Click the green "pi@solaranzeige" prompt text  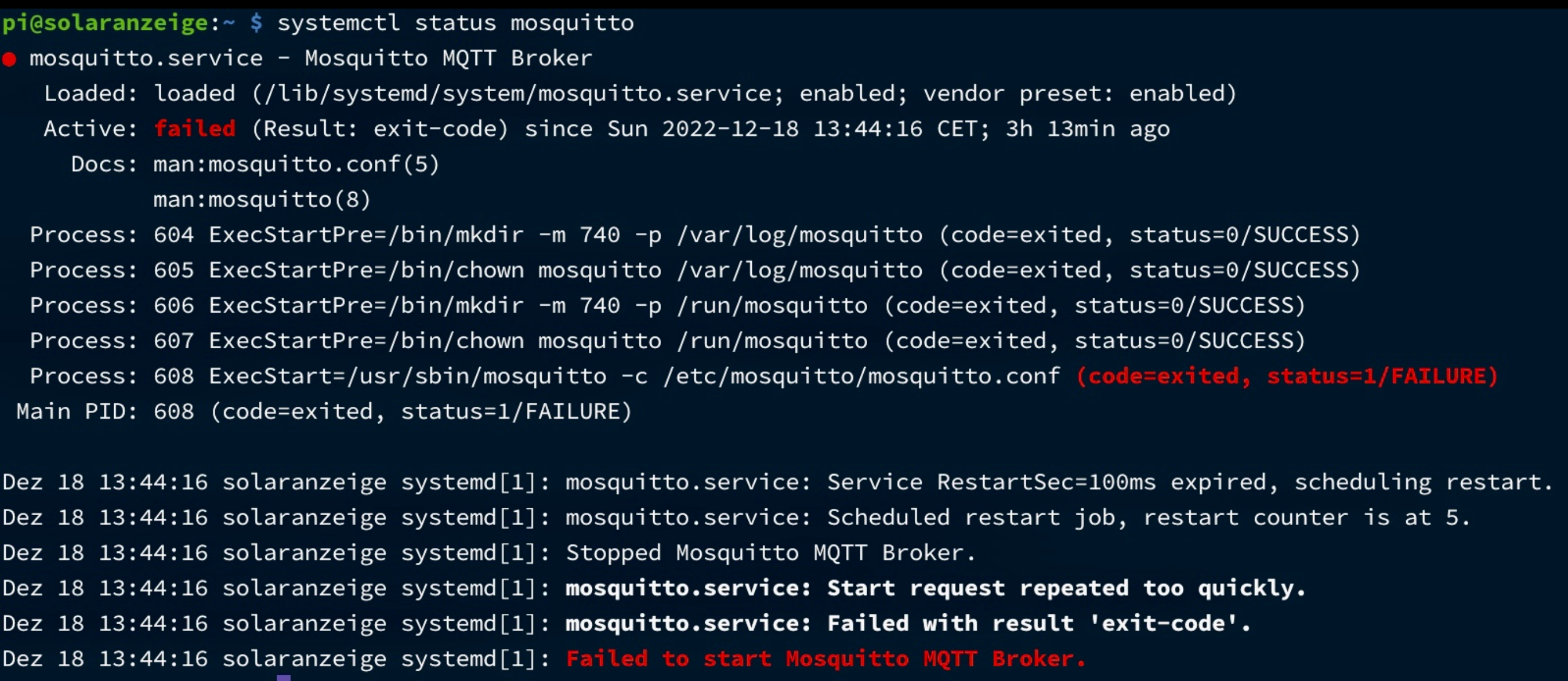tap(104, 23)
